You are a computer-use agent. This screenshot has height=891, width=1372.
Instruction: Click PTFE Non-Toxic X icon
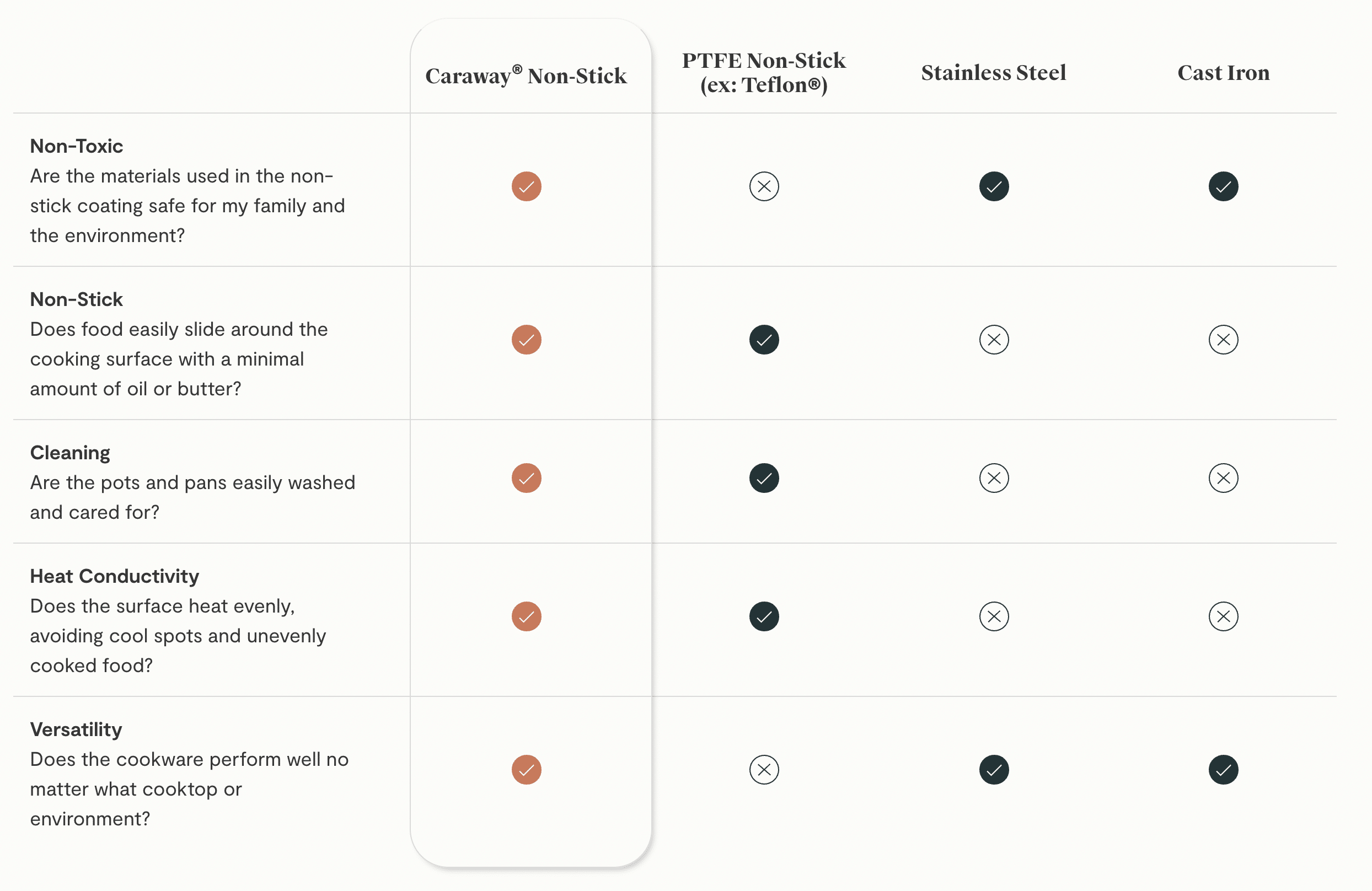click(764, 186)
